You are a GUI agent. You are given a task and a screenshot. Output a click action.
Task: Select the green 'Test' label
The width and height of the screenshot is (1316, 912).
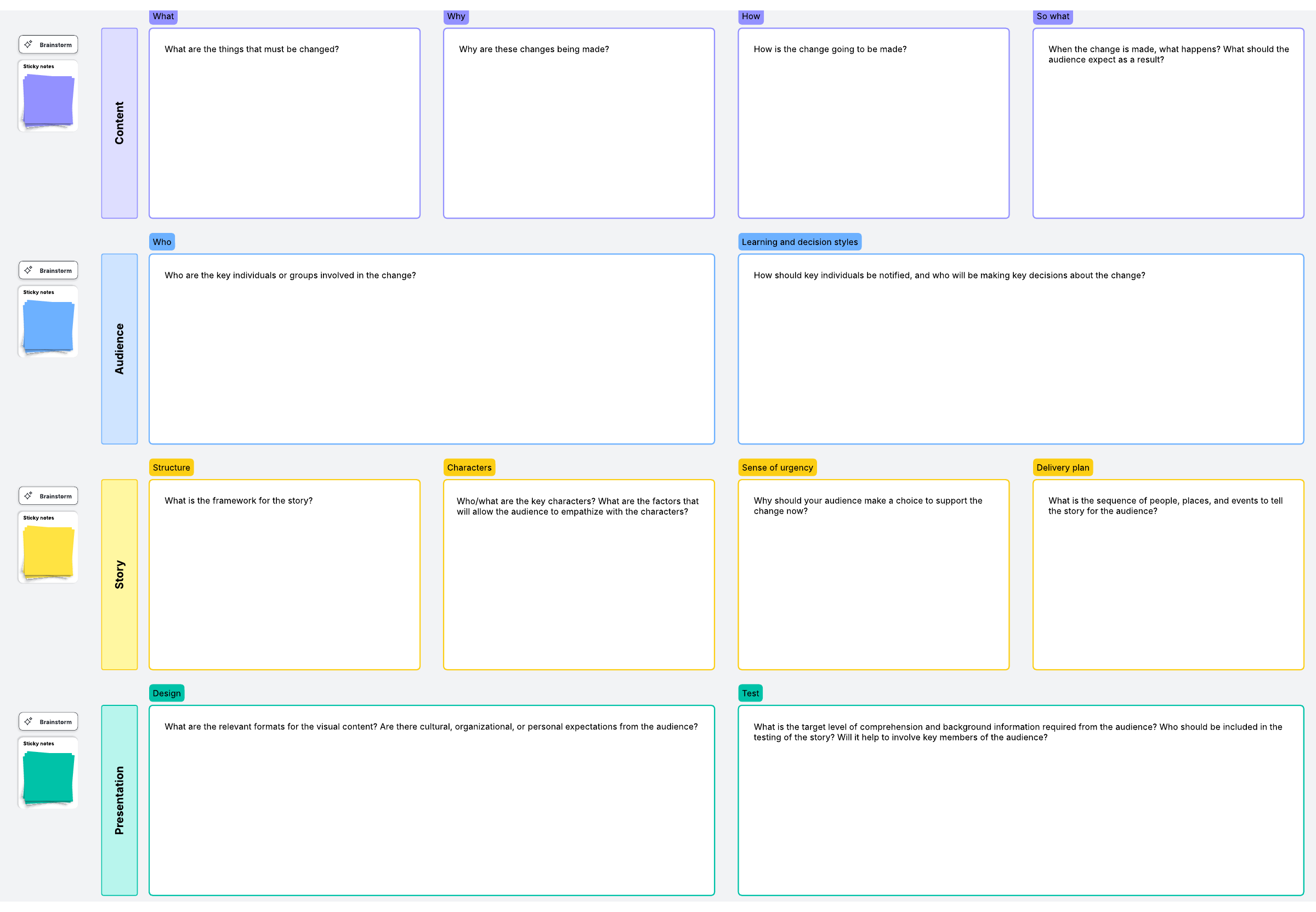[x=750, y=693]
